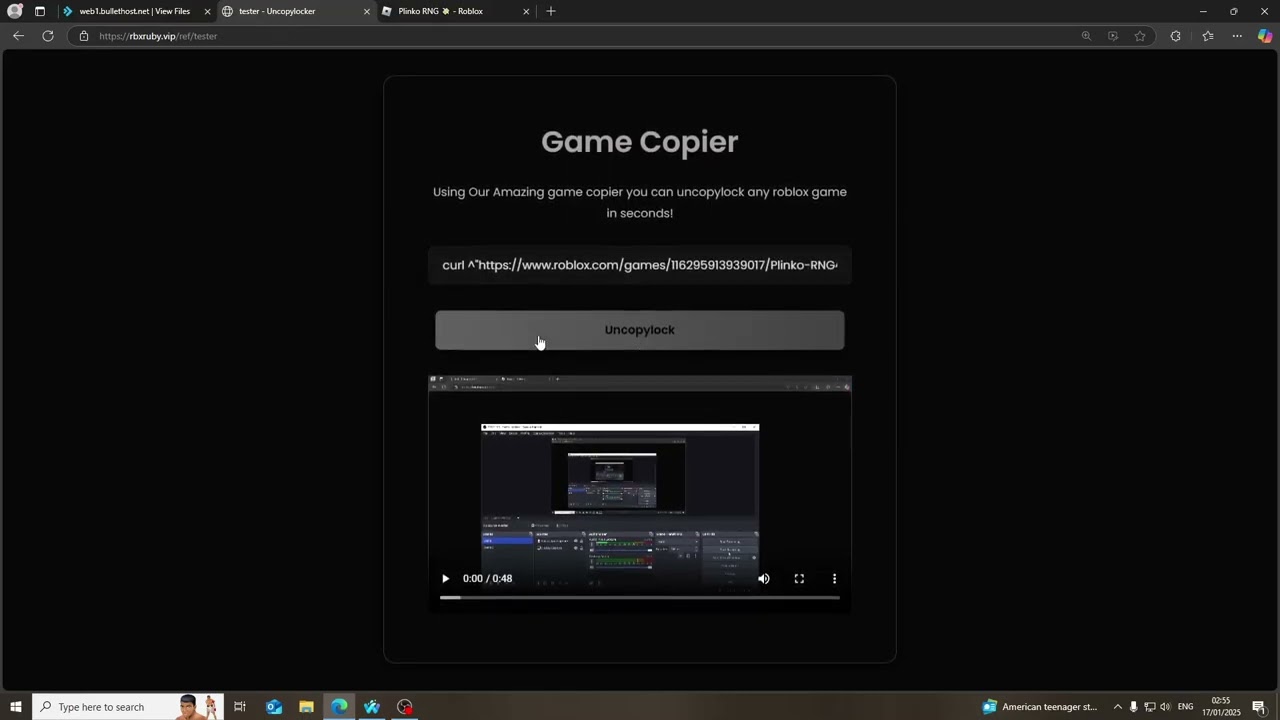Open video more options menu

point(834,579)
